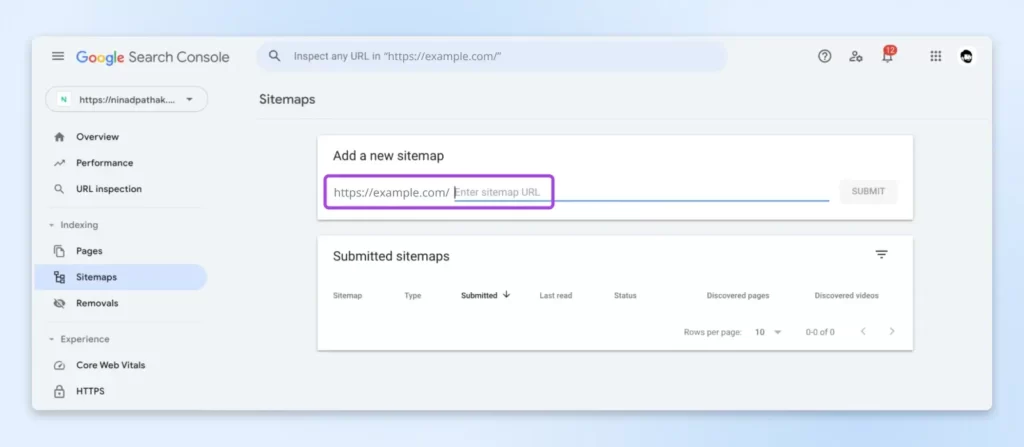This screenshot has height=447, width=1024.
Task: Open the Rows per page dropdown
Action: coord(768,331)
